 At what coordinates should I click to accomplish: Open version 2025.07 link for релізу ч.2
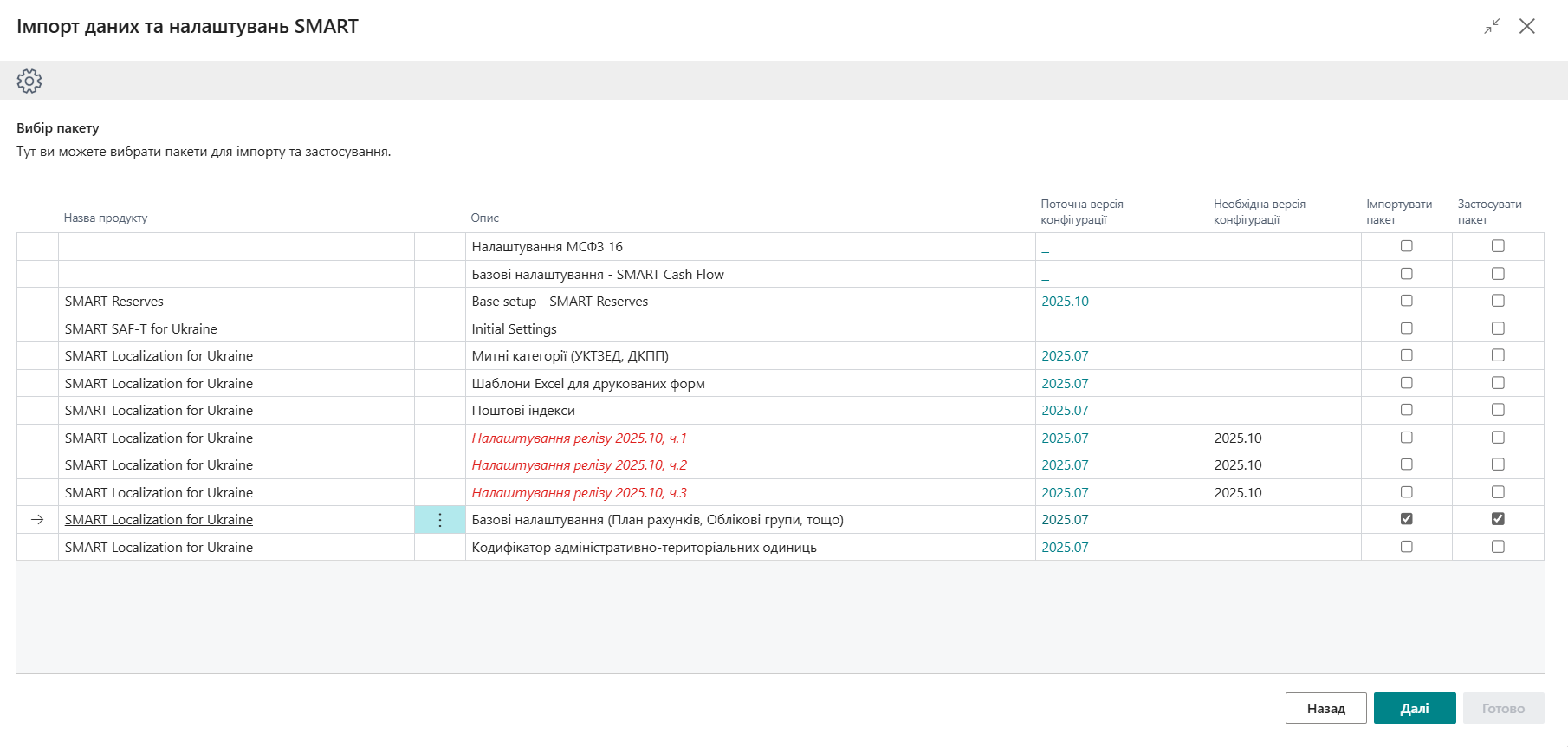pos(1065,465)
